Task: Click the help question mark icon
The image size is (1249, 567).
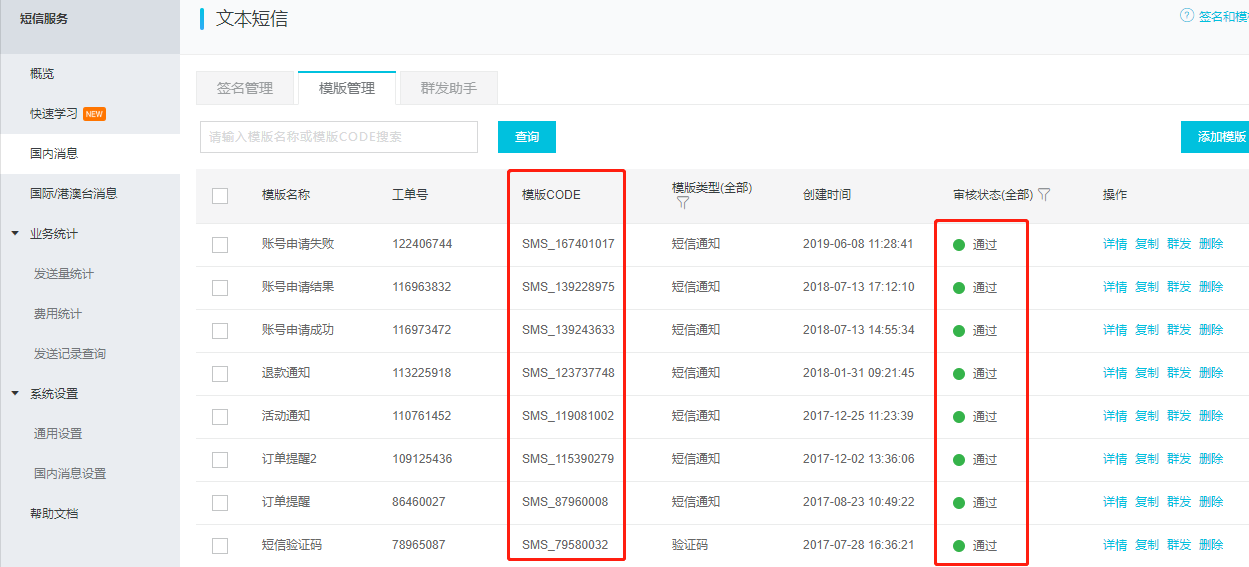Action: tap(1187, 15)
